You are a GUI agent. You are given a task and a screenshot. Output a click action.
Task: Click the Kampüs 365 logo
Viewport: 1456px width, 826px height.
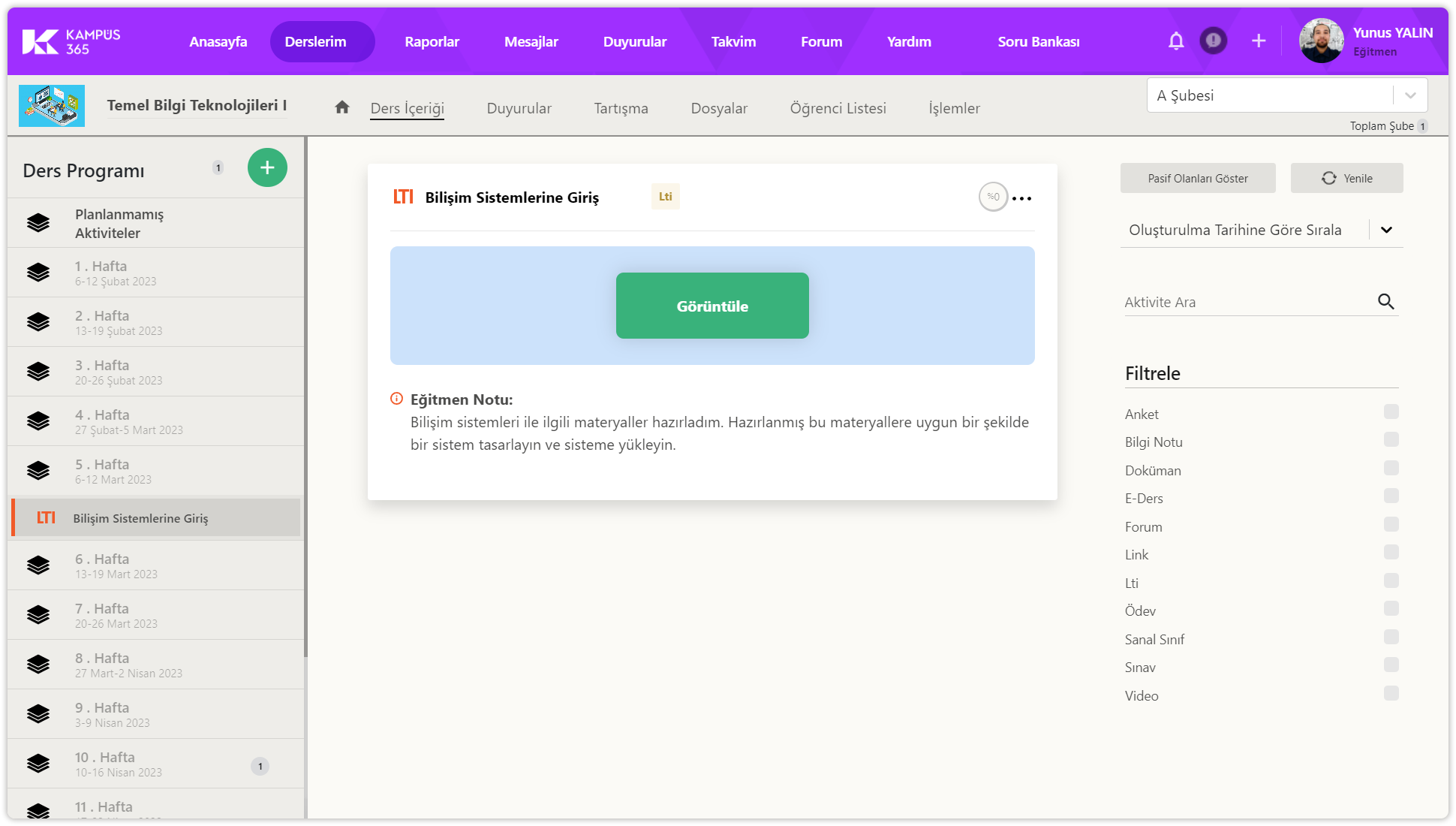point(71,41)
